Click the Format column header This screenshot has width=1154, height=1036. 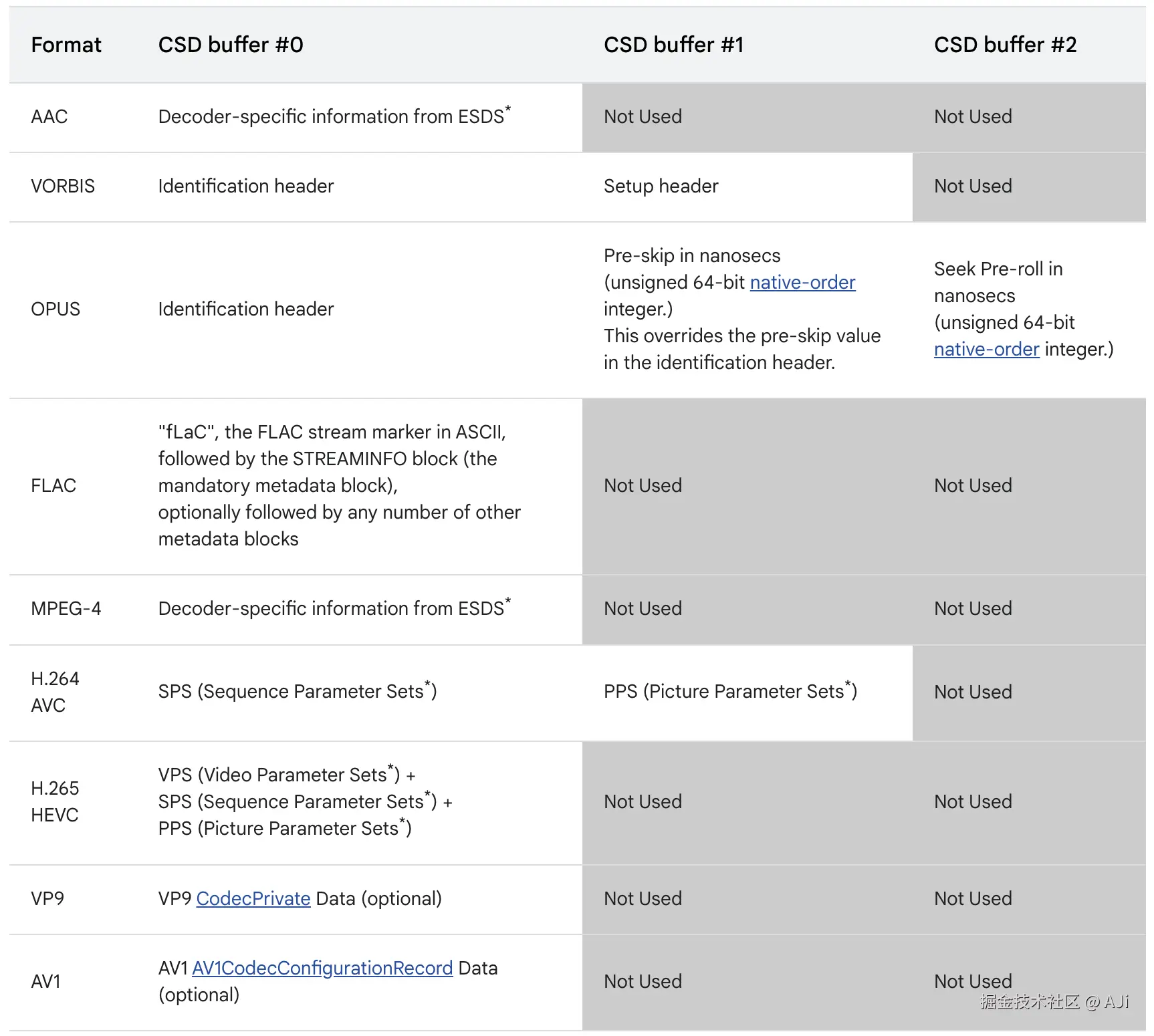pos(66,45)
